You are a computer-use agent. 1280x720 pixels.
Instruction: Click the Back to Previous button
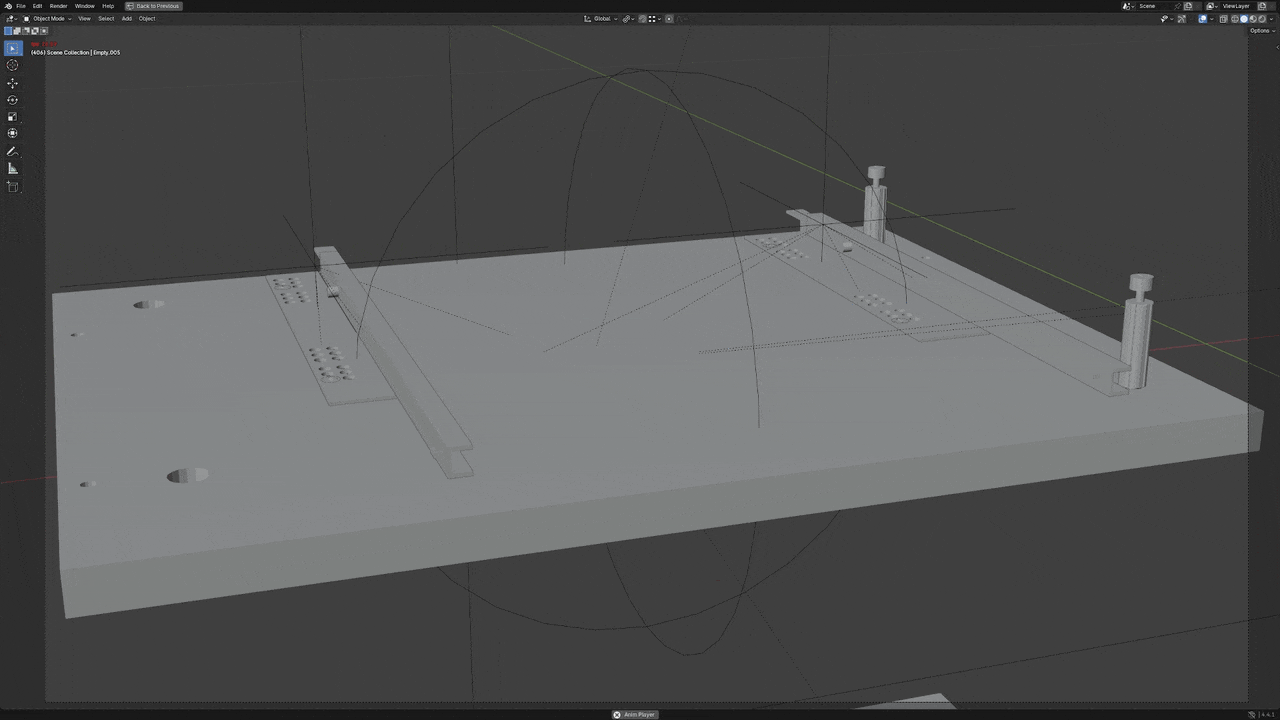153,6
